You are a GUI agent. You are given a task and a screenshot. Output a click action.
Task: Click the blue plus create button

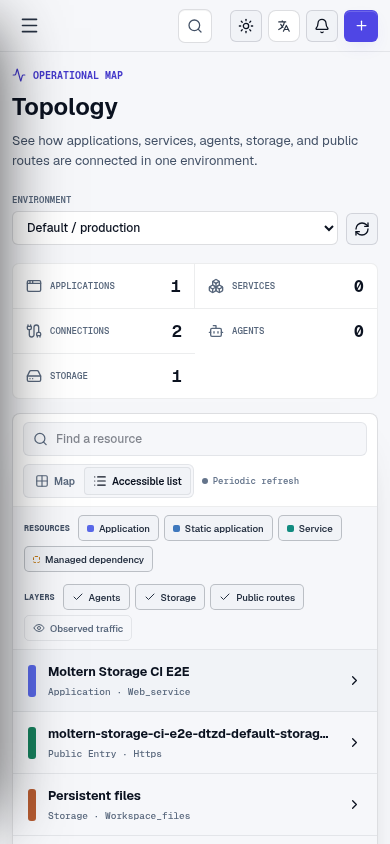(361, 26)
